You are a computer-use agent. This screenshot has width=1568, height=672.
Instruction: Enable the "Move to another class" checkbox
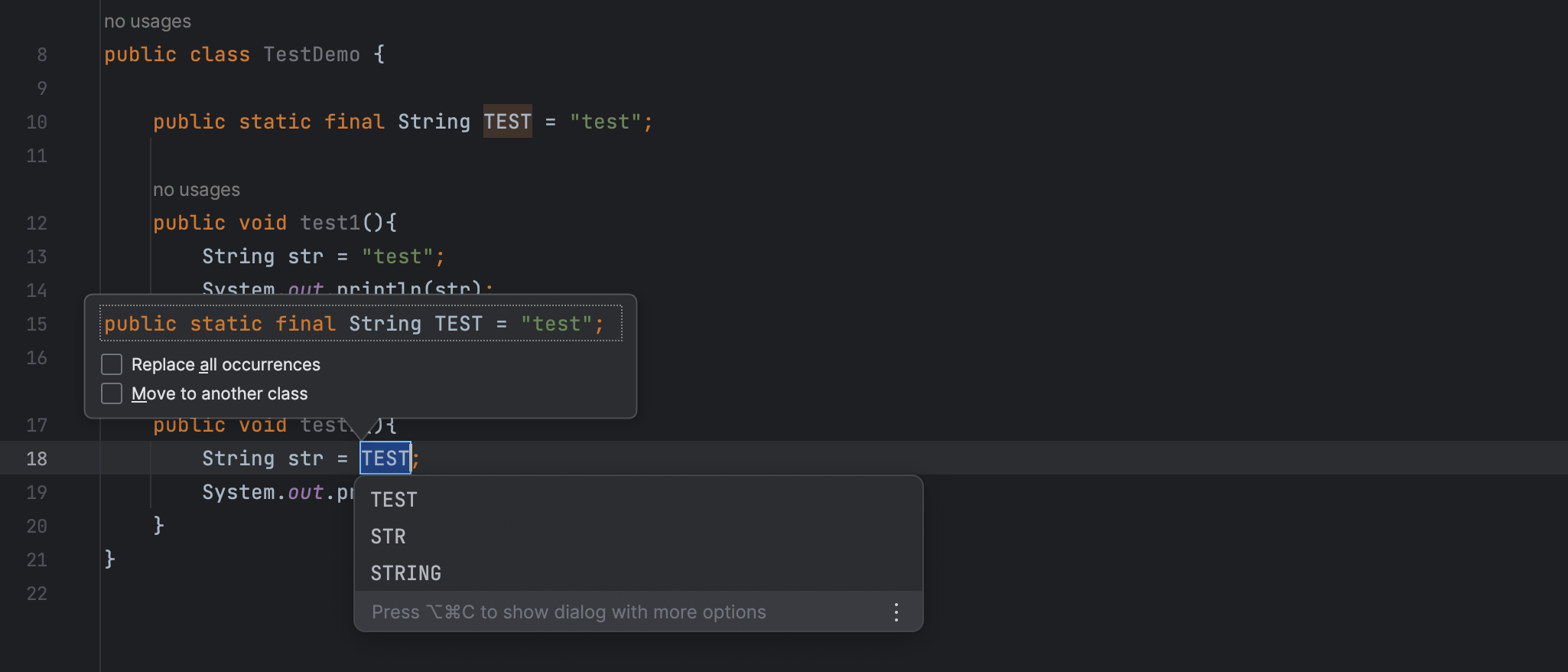[x=112, y=393]
